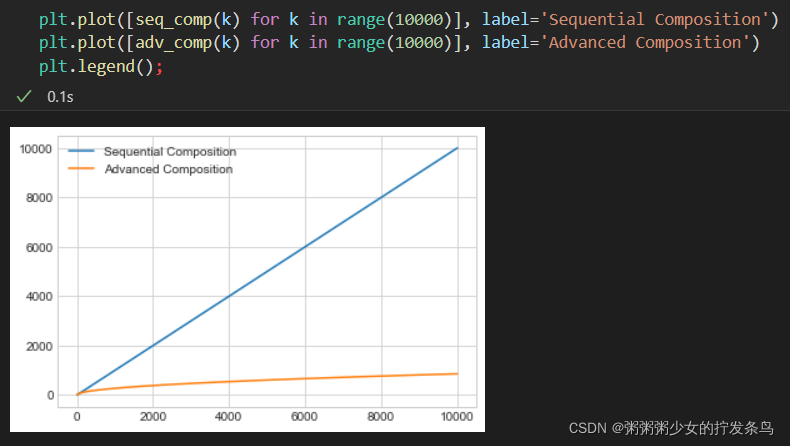Viewport: 790px width, 446px height.
Task: Click the plt.legend() code line
Action: 101,67
